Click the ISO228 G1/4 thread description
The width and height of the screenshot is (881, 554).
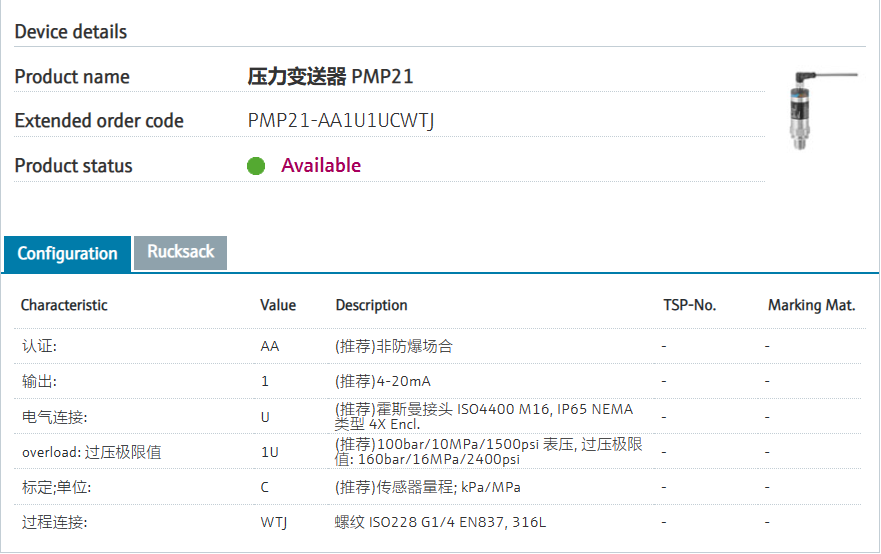(x=441, y=522)
